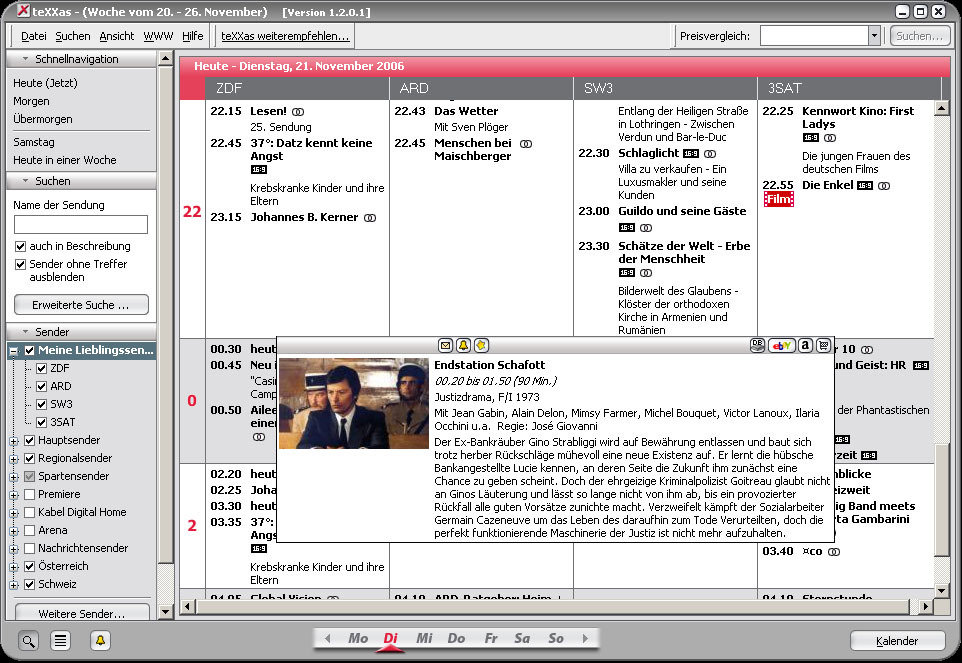Click the horizontal scrollbar right arrow
The height and width of the screenshot is (663, 962).
click(926, 607)
